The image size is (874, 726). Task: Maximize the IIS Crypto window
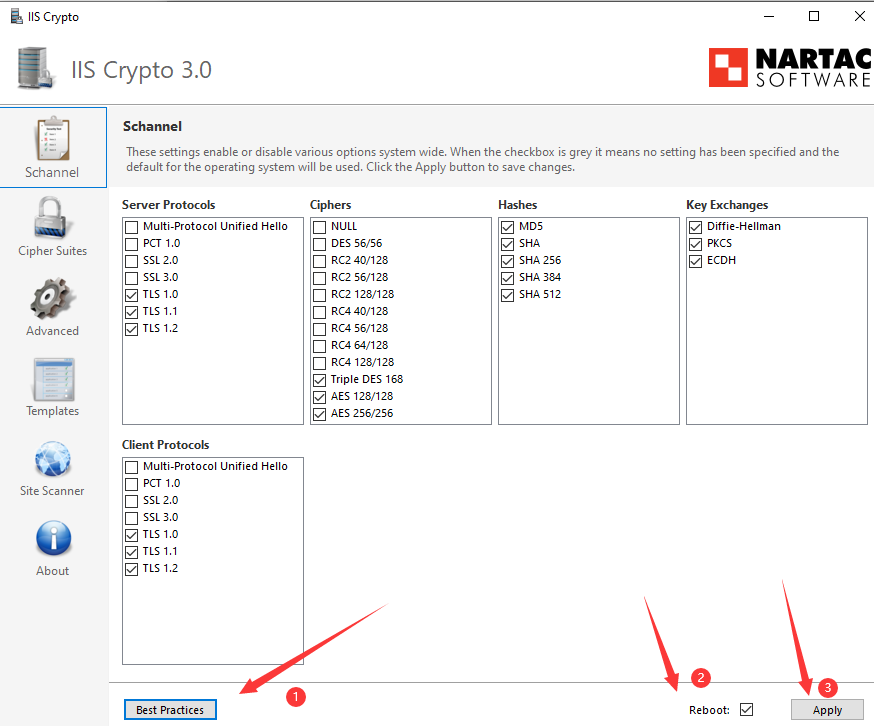pos(814,16)
